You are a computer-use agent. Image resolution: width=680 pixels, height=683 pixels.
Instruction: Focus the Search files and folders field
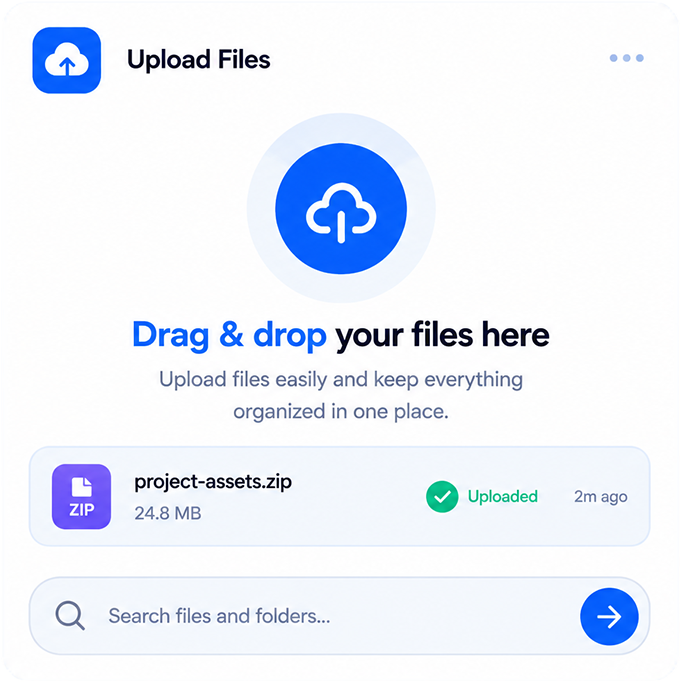click(x=339, y=616)
